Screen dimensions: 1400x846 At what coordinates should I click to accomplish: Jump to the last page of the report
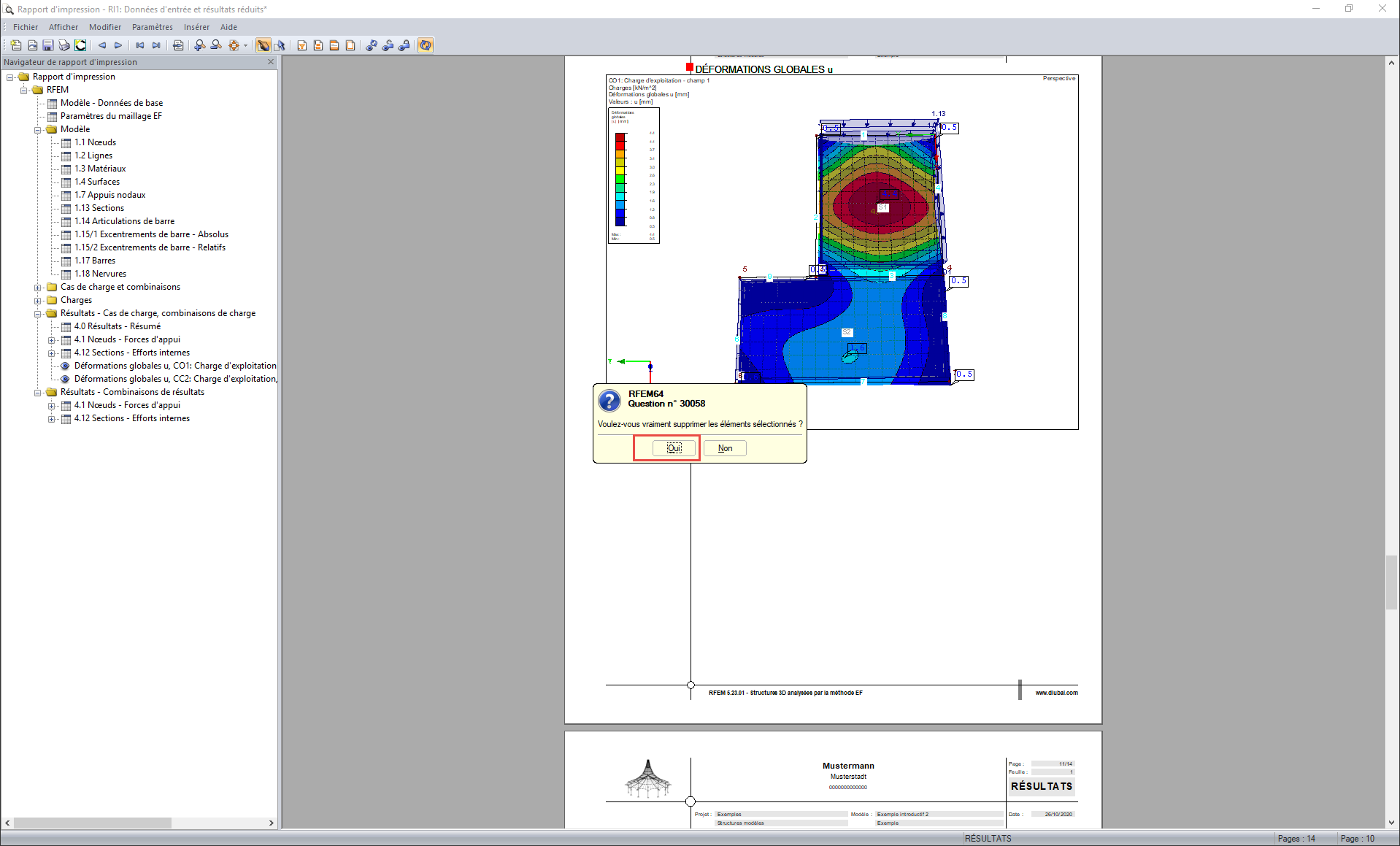pyautogui.click(x=156, y=45)
